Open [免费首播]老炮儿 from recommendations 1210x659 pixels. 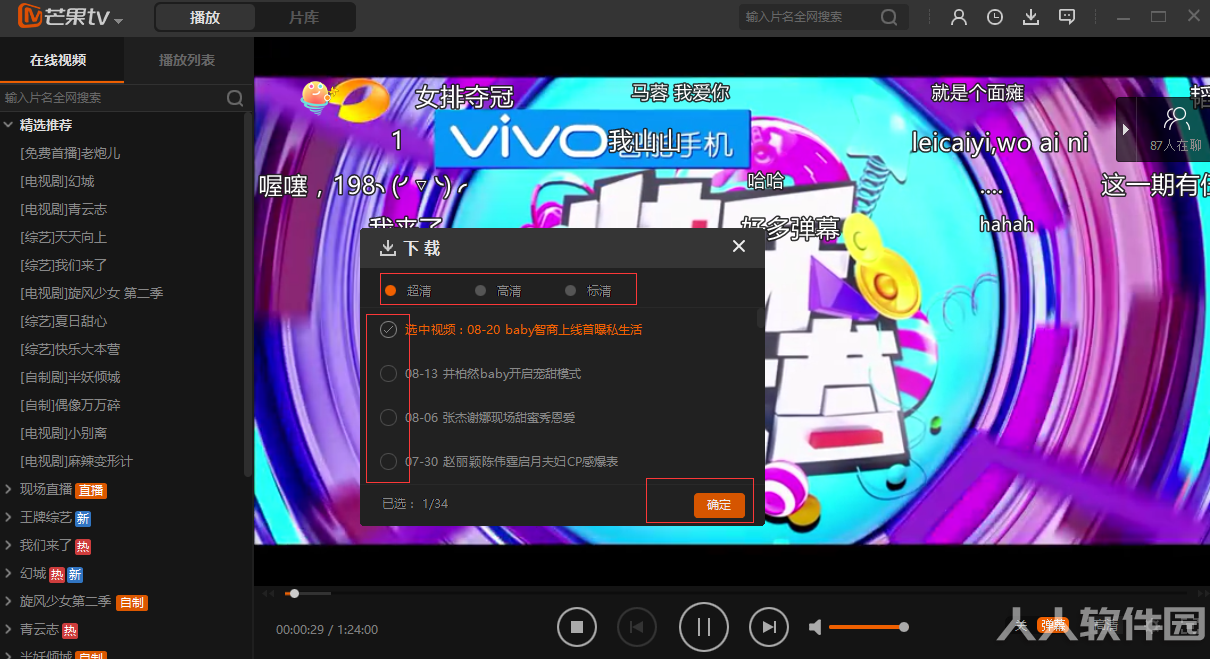point(70,153)
